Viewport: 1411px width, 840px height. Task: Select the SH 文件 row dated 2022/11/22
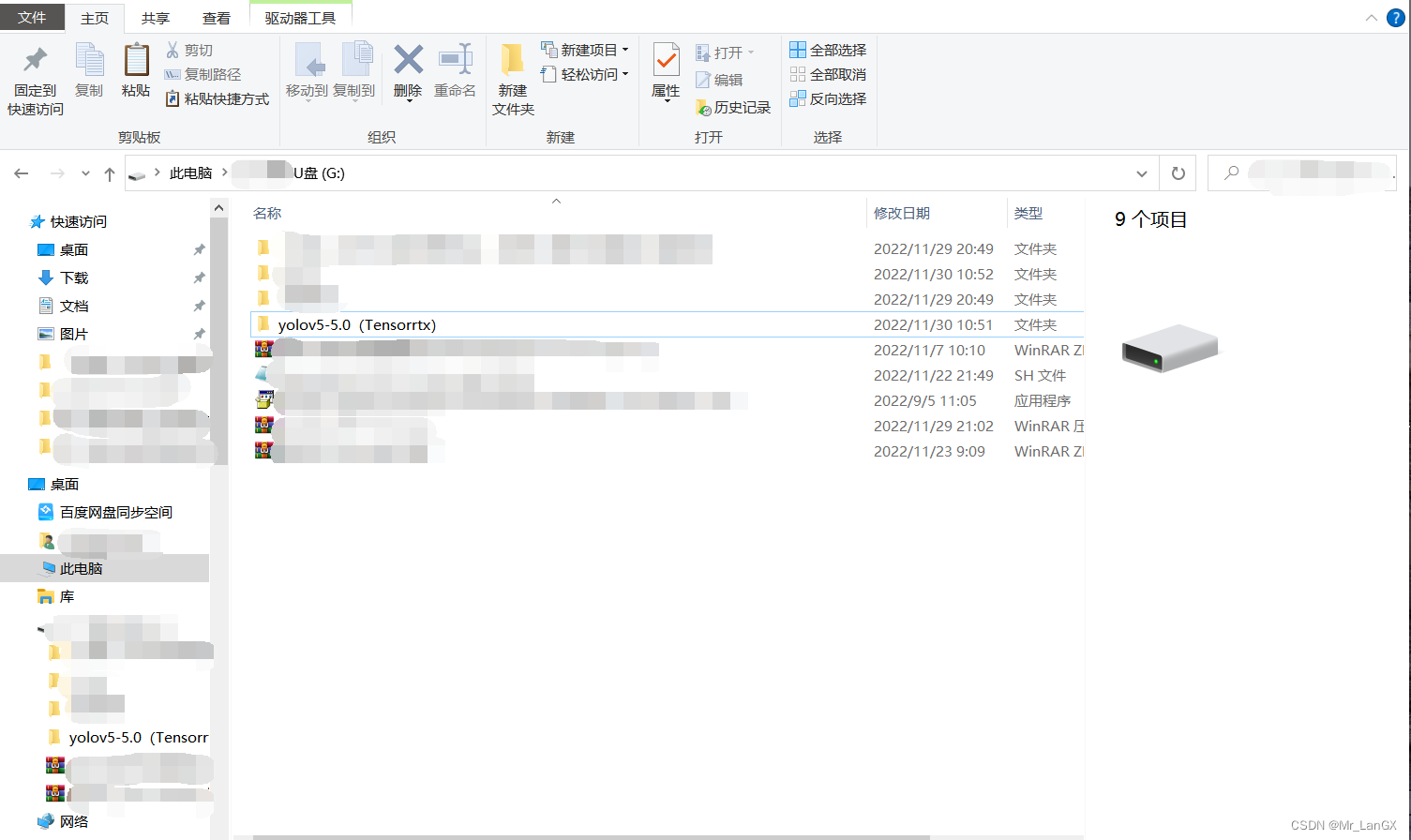[x=667, y=375]
